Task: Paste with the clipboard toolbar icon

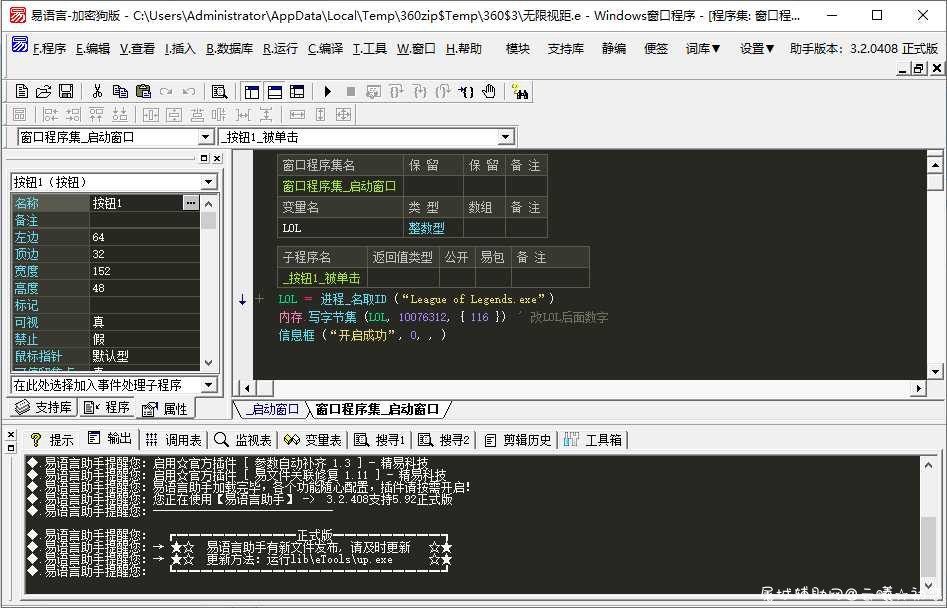Action: 143,92
